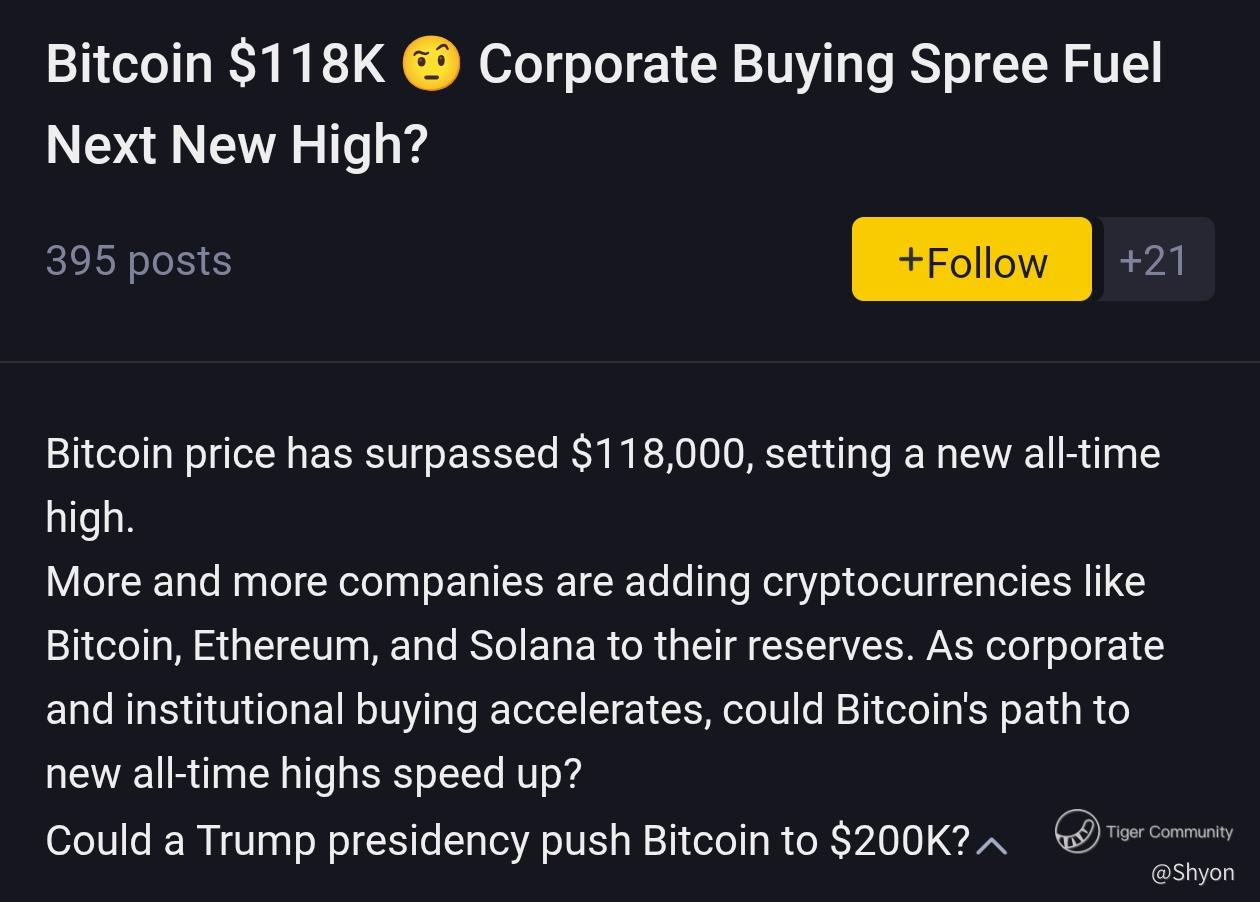Image resolution: width=1260 pixels, height=902 pixels.
Task: Collapse the topic description with the chevron
Action: click(x=991, y=846)
